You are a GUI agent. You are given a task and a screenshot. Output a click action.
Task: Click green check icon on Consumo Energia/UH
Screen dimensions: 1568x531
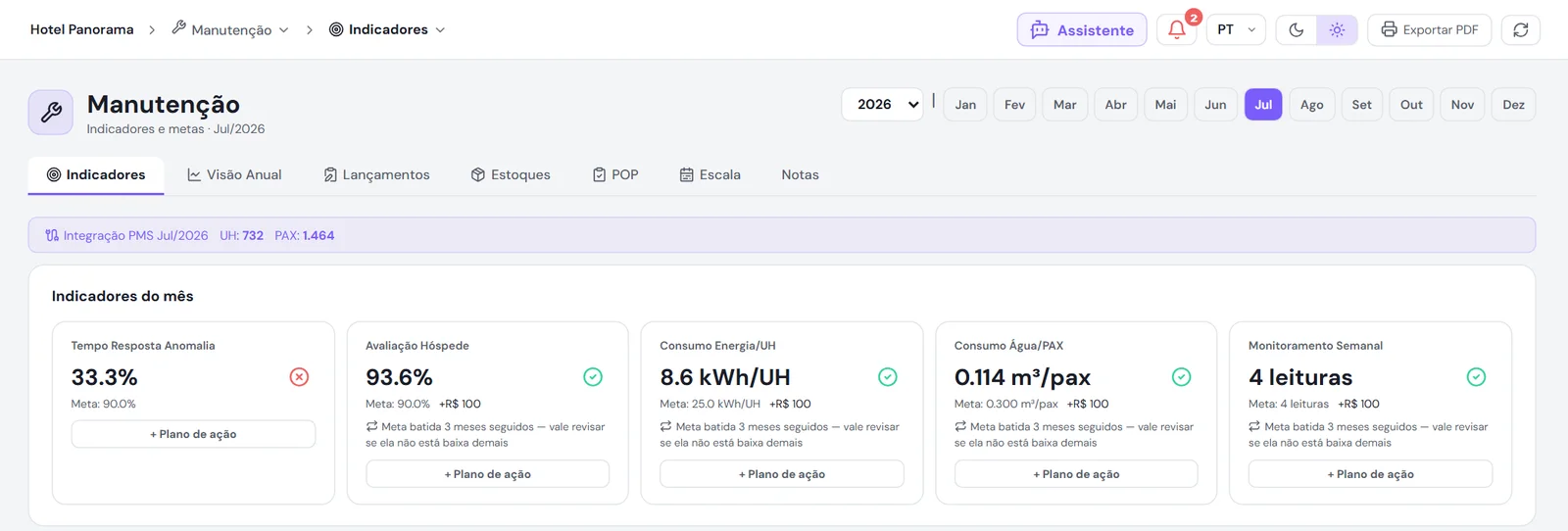(888, 377)
